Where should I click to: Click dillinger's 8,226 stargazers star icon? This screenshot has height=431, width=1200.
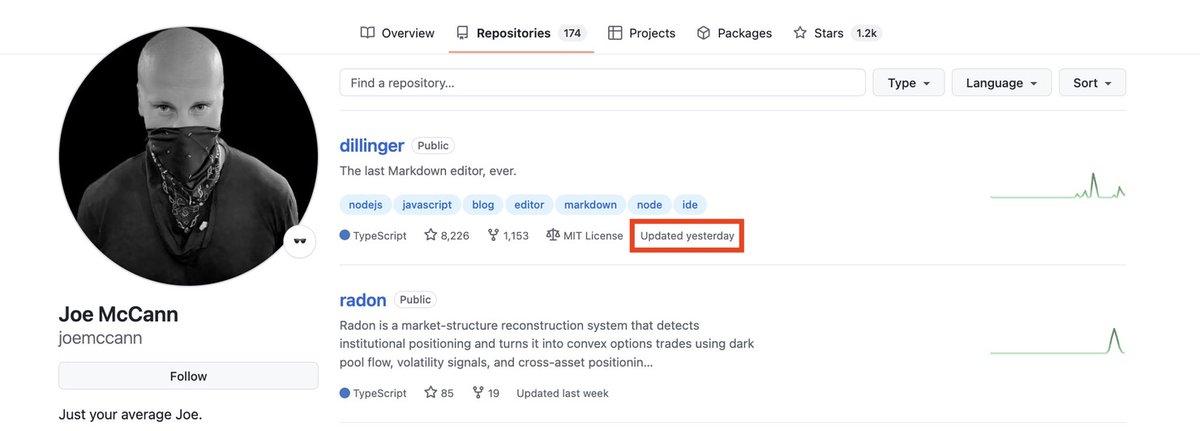(x=431, y=236)
